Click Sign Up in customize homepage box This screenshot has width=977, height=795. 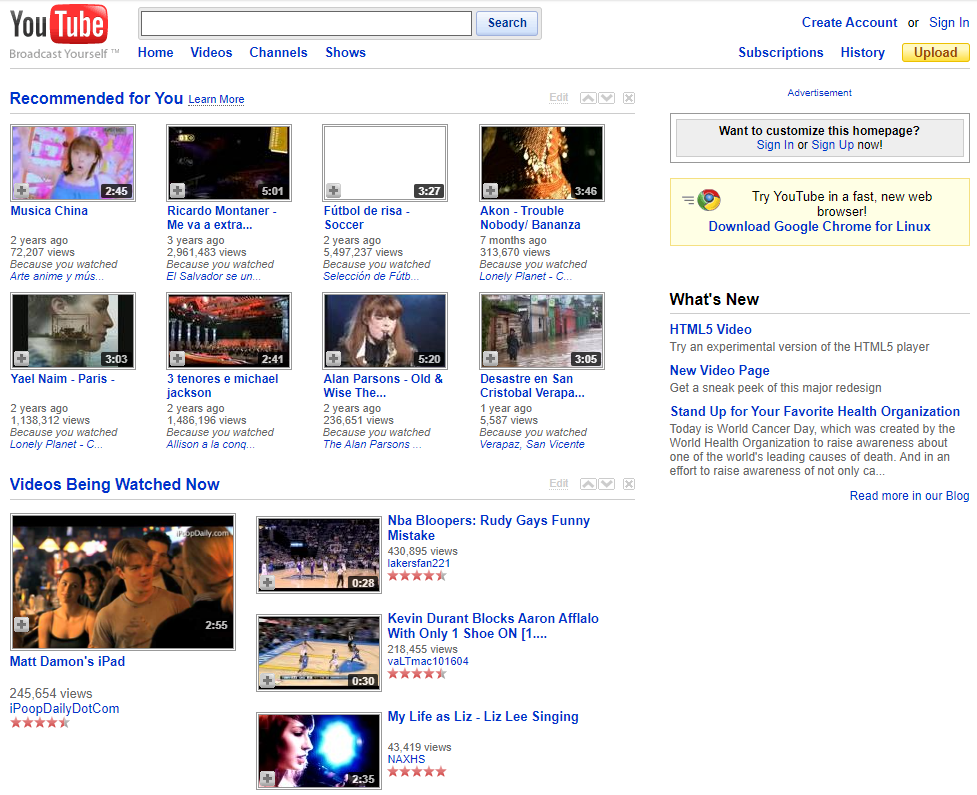pyautogui.click(x=832, y=145)
